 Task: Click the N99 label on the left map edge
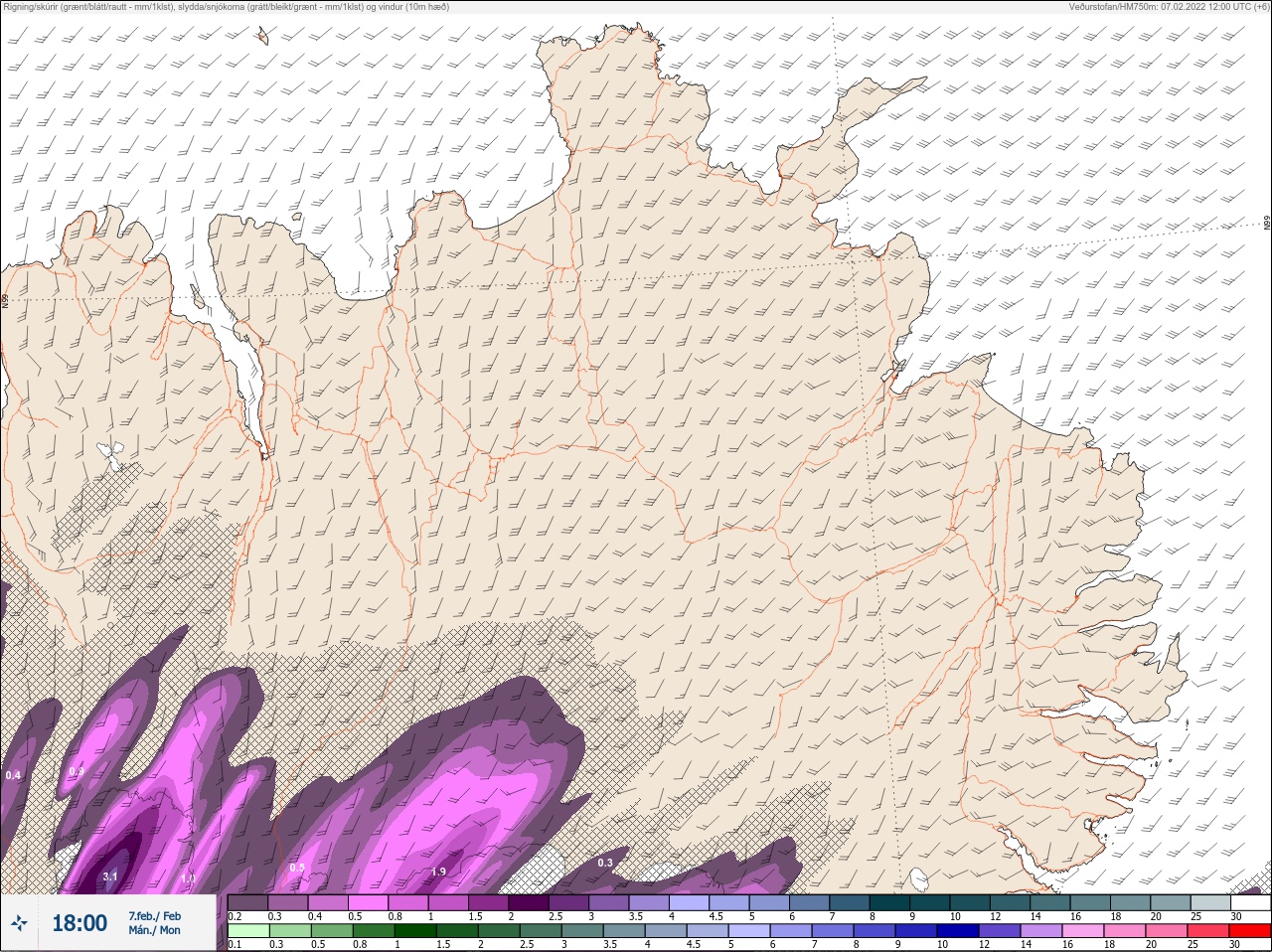pyautogui.click(x=5, y=299)
